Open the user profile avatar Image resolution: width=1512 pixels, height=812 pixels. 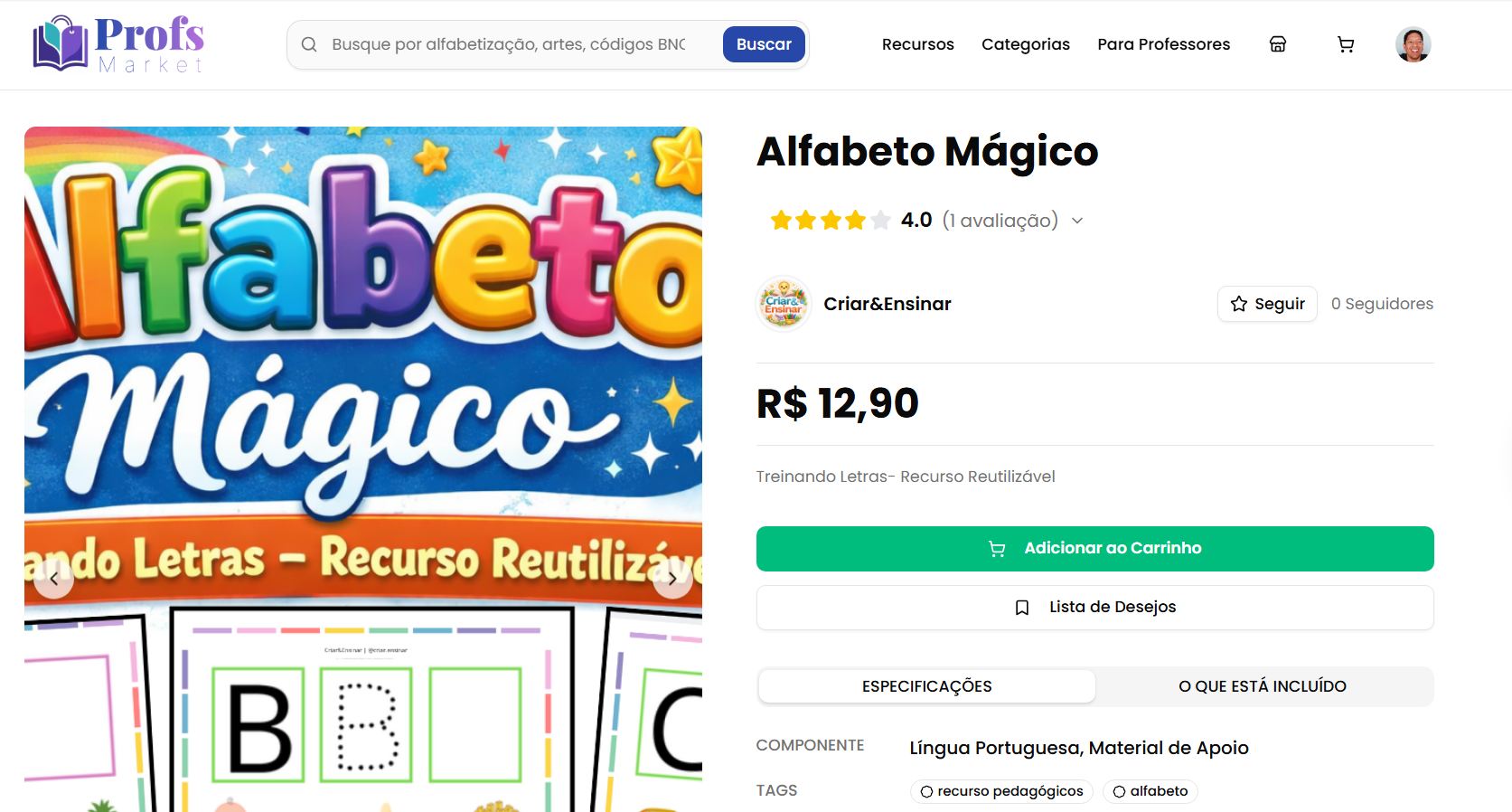(x=1413, y=44)
